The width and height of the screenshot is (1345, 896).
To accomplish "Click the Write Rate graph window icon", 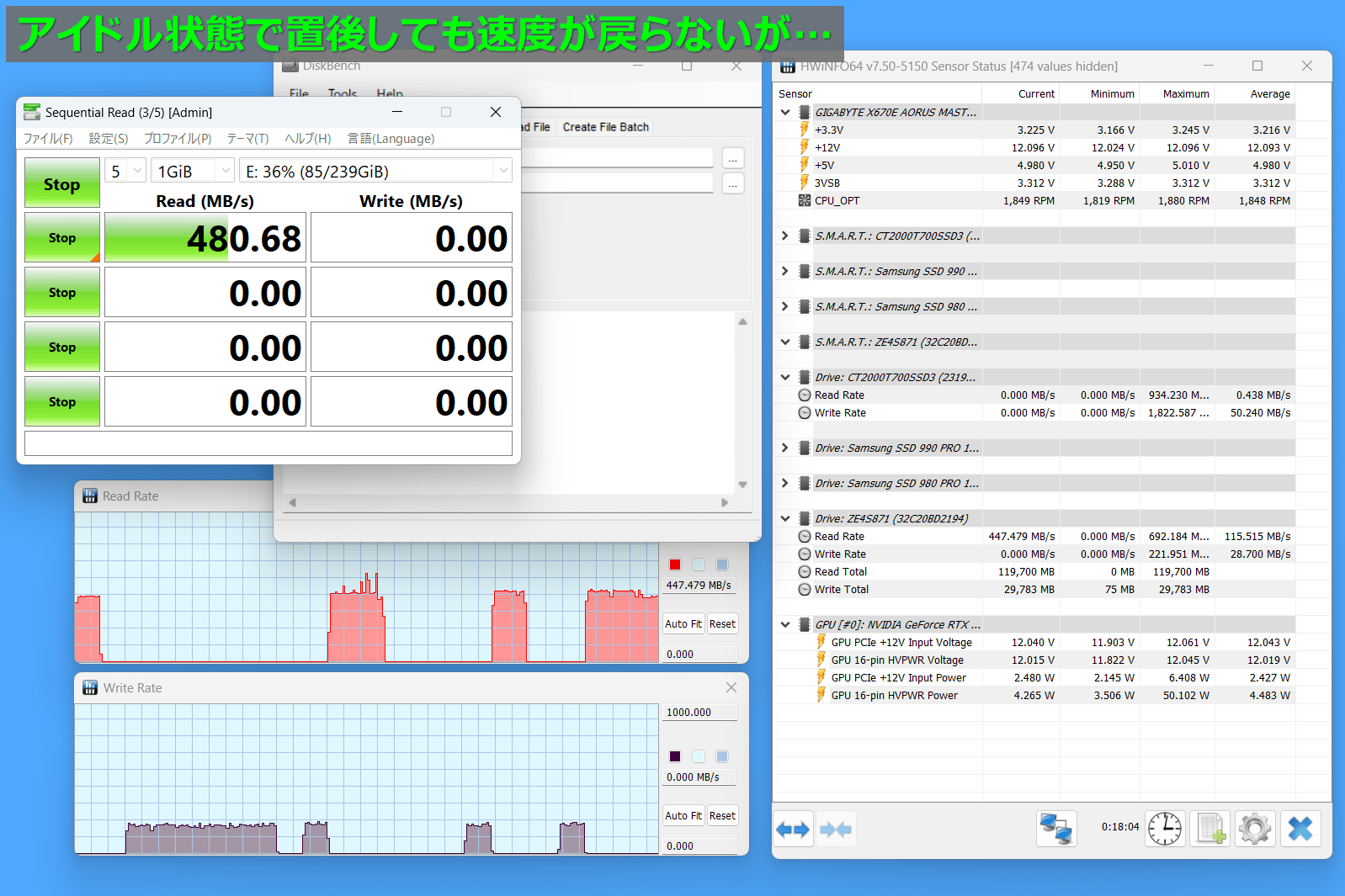I will 90,688.
